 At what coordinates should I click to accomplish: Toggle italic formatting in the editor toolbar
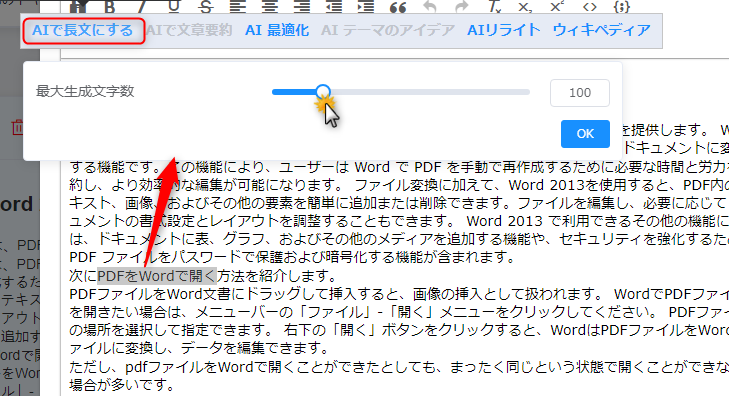(142, 7)
